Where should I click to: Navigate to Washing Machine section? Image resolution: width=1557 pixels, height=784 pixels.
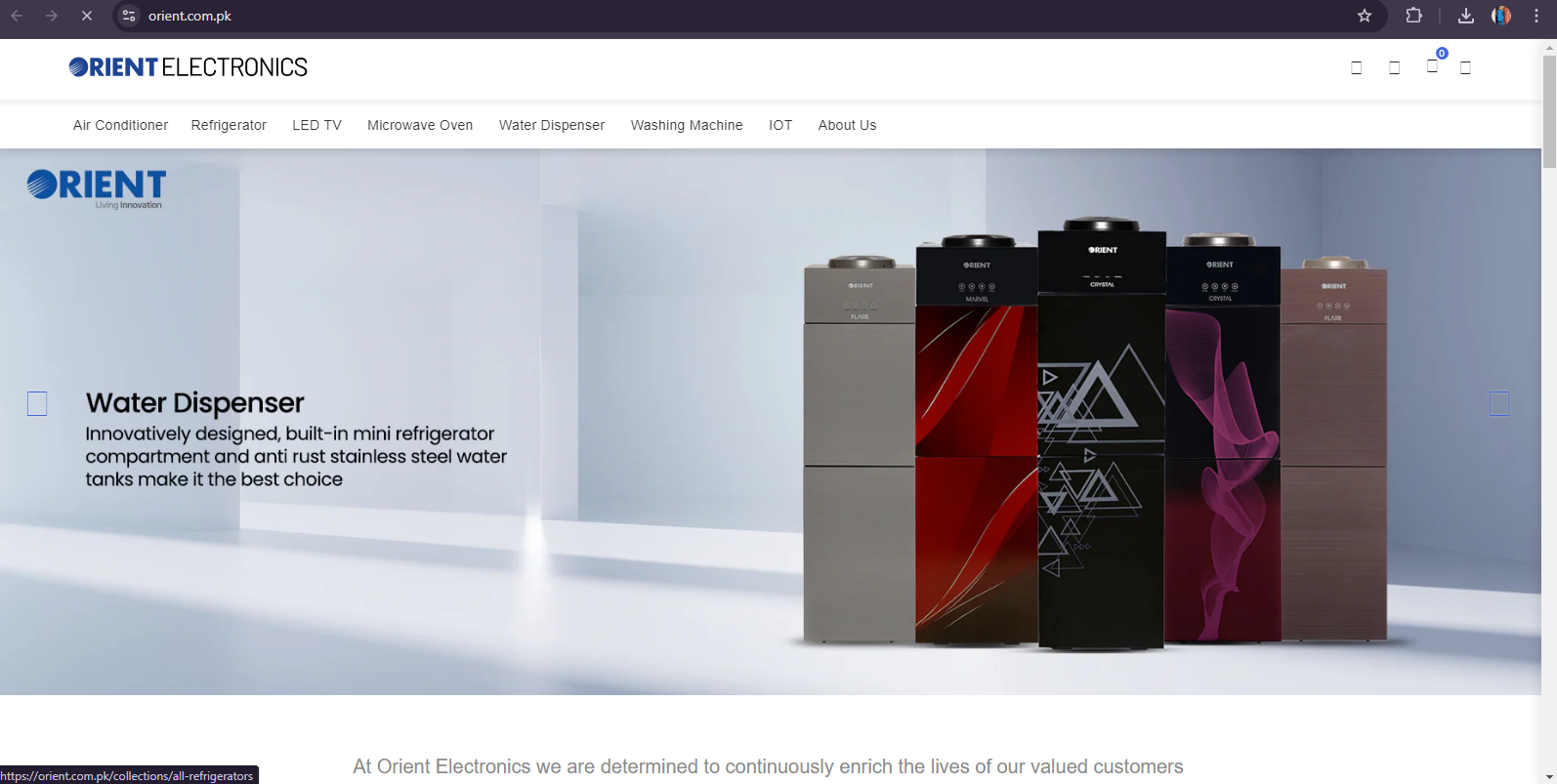(x=687, y=125)
